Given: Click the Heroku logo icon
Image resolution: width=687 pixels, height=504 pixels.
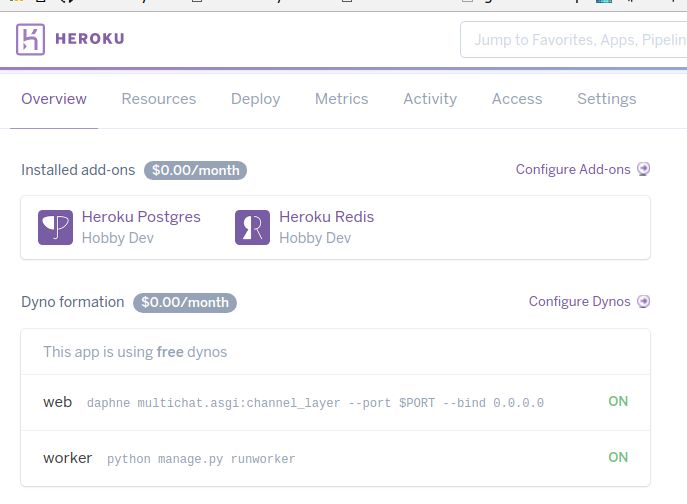Looking at the screenshot, I should point(30,39).
